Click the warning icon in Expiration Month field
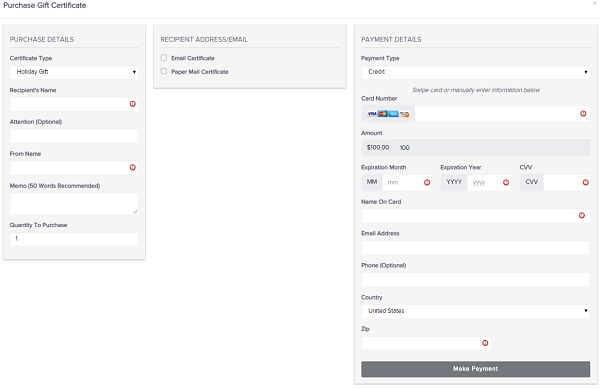Image resolution: width=600 pixels, height=389 pixels. (x=427, y=182)
